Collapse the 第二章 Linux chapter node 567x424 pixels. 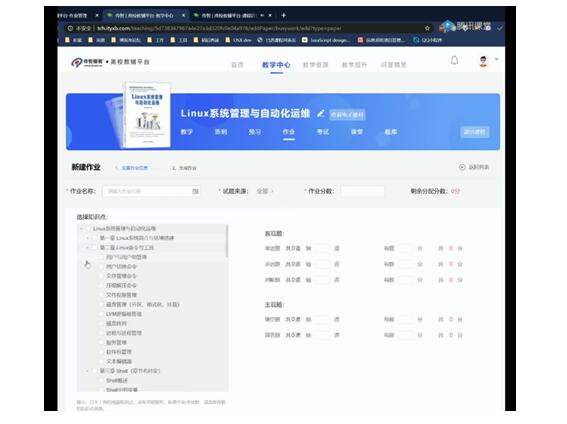88,248
